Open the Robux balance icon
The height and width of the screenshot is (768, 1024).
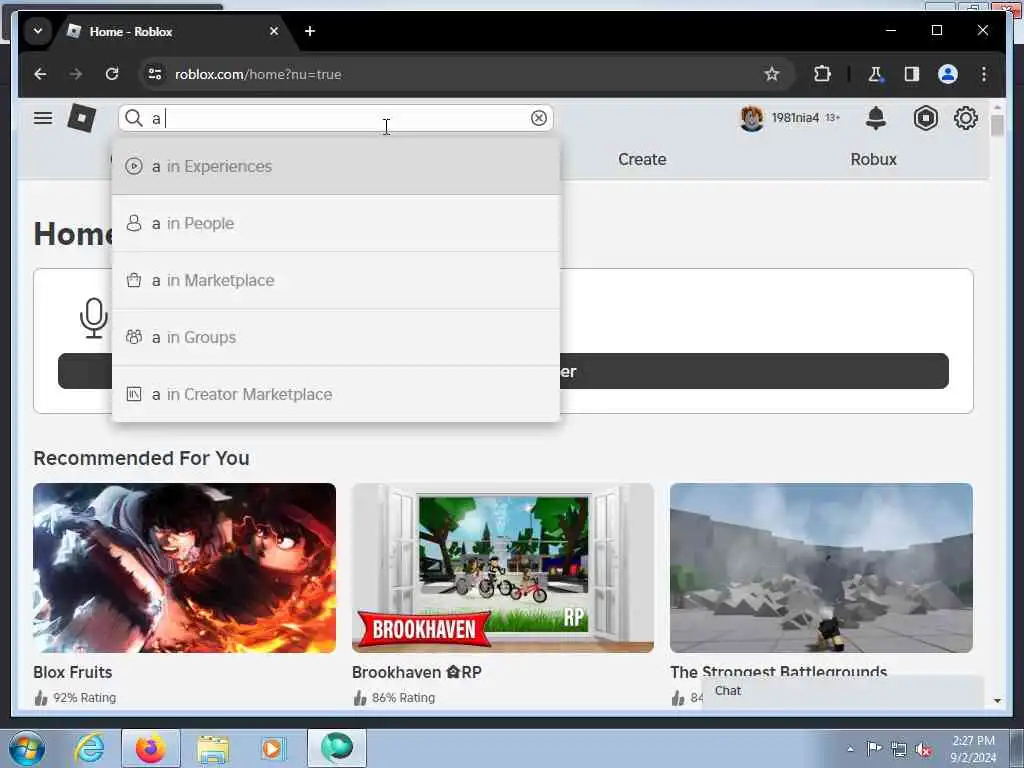coord(925,118)
